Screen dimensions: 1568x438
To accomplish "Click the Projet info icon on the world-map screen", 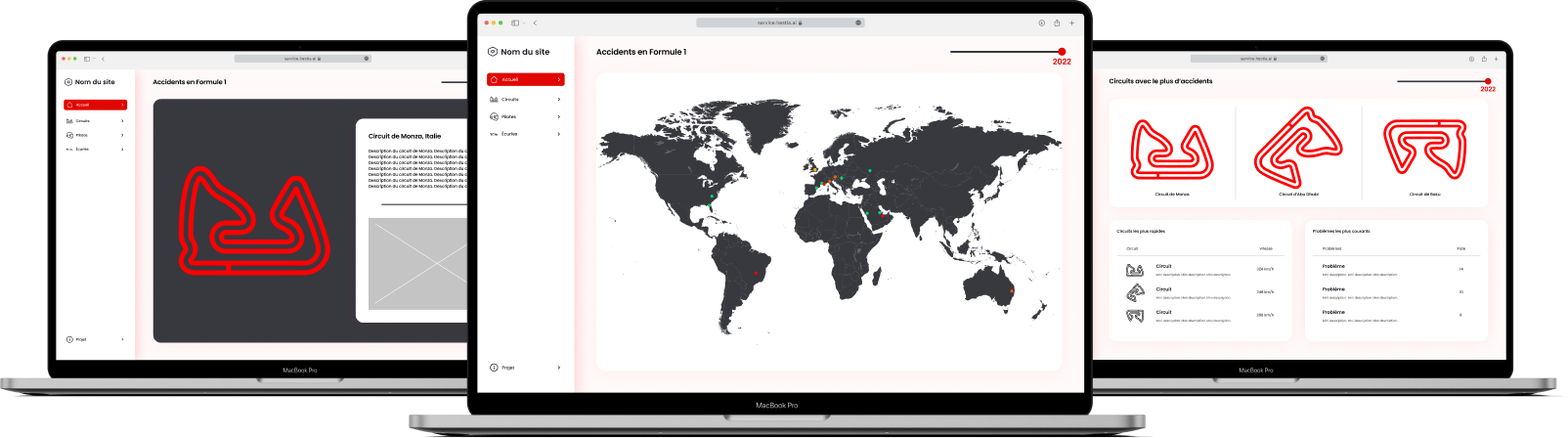I will 494,368.
